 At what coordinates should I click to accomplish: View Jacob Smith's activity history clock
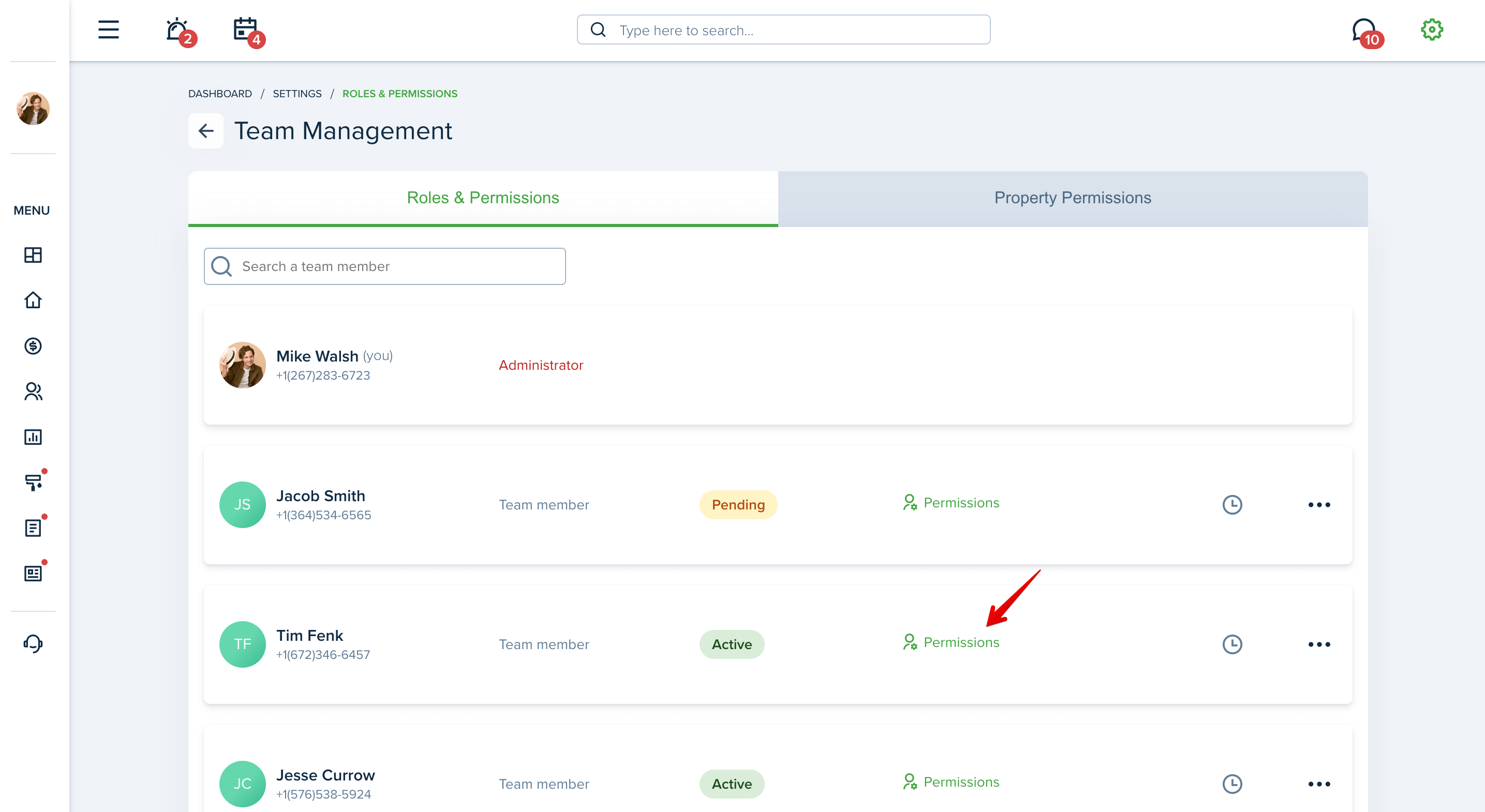1232,505
